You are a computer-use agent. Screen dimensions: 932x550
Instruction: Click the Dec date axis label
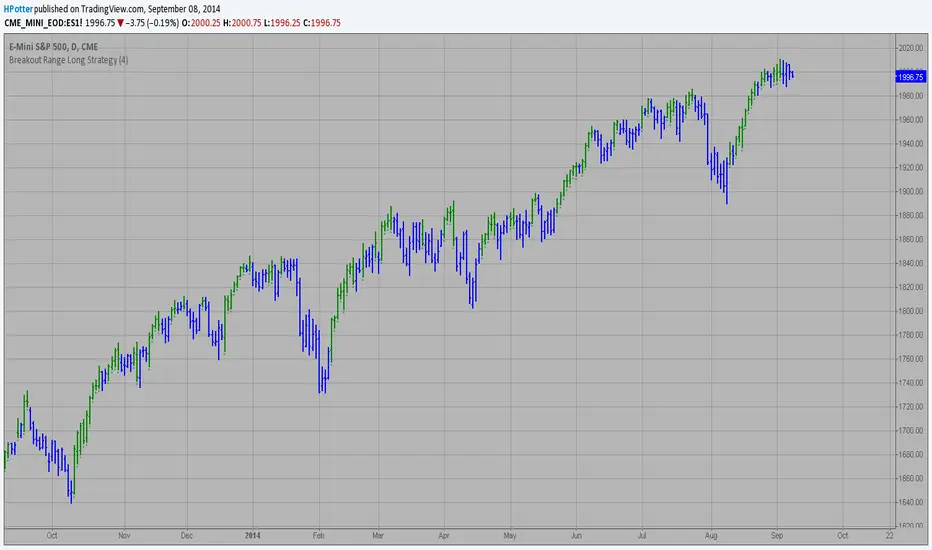coord(187,536)
